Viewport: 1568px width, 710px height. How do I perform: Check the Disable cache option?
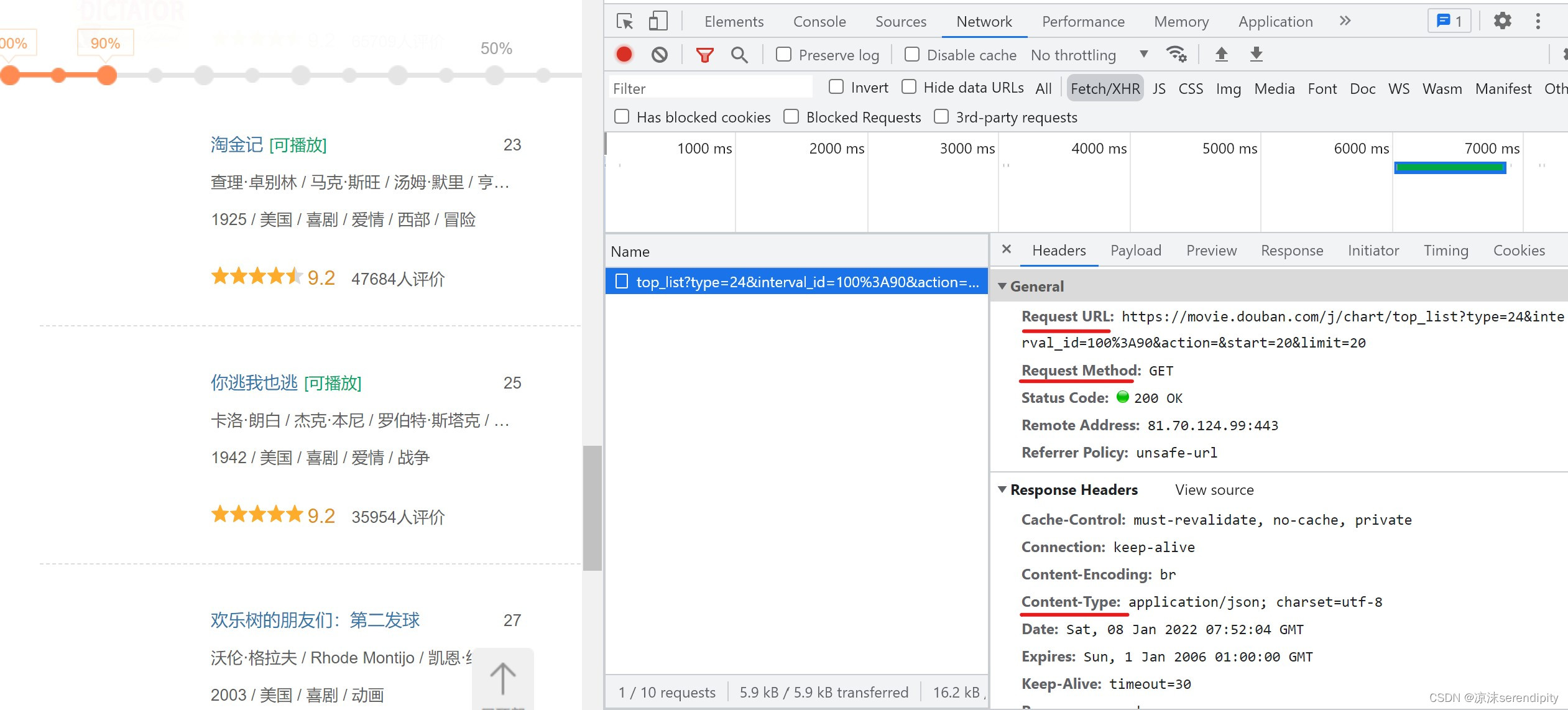(911, 55)
